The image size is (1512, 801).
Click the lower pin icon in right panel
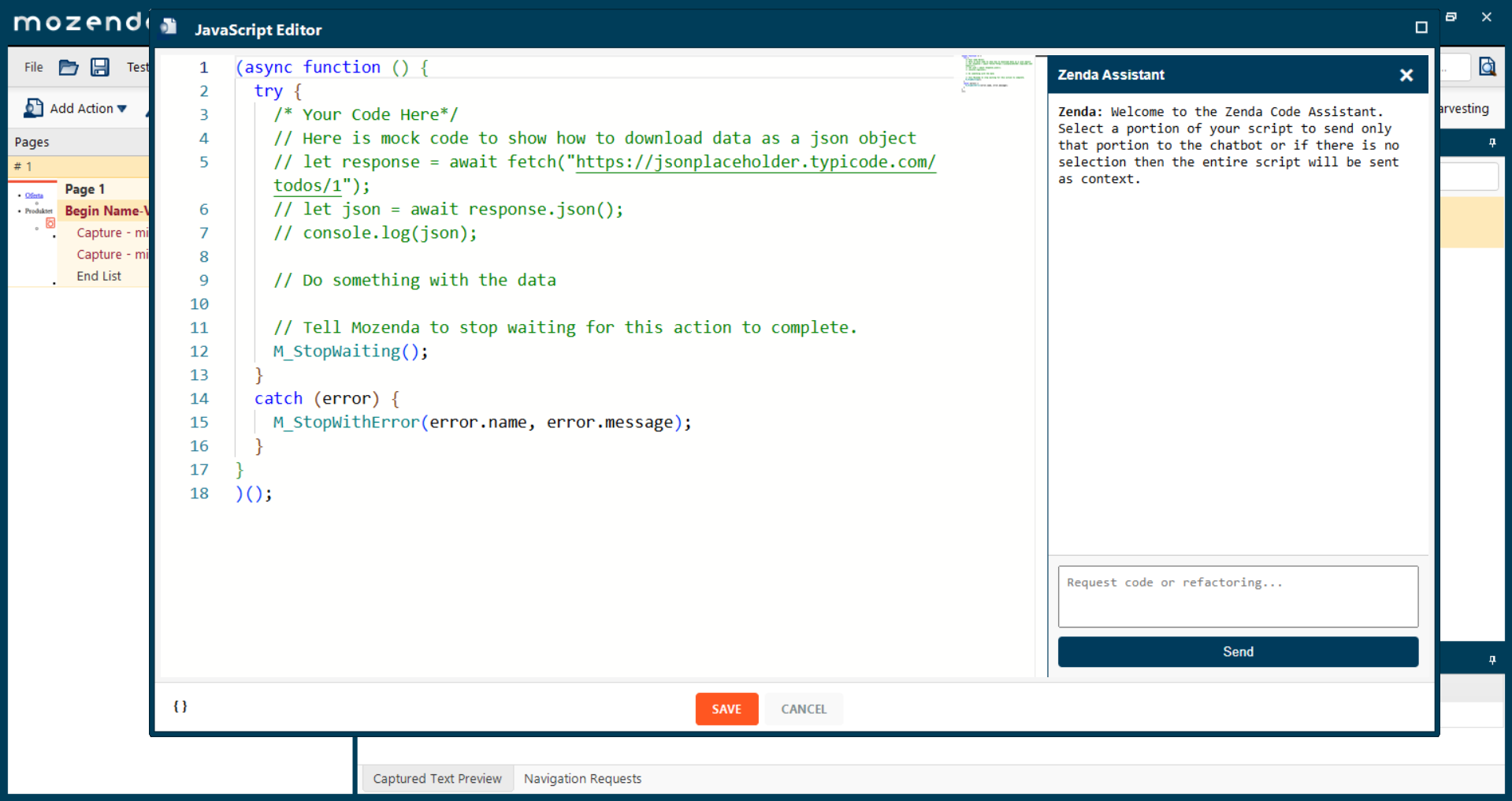(x=1492, y=660)
